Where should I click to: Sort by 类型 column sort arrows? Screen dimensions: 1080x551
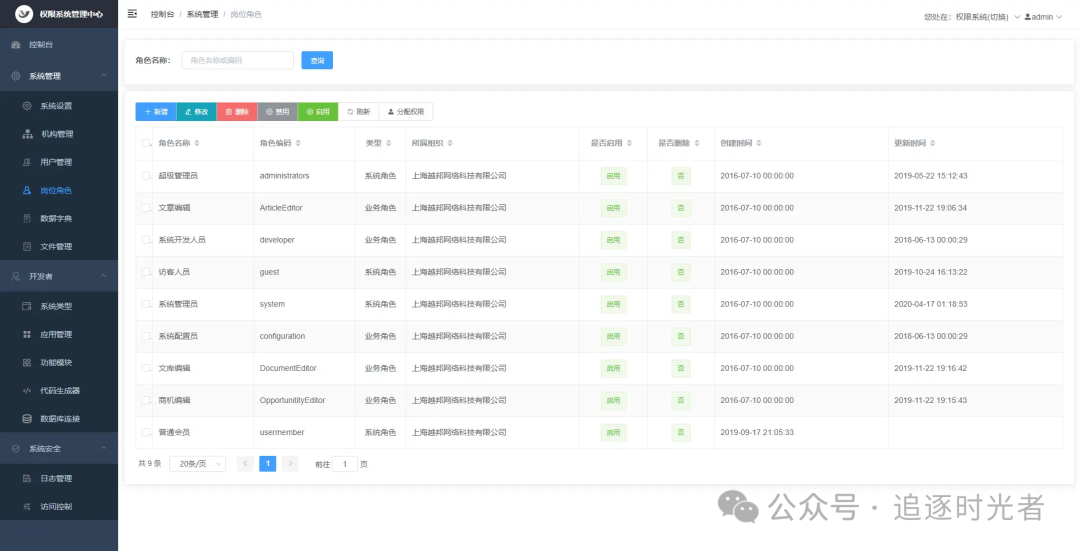388,143
